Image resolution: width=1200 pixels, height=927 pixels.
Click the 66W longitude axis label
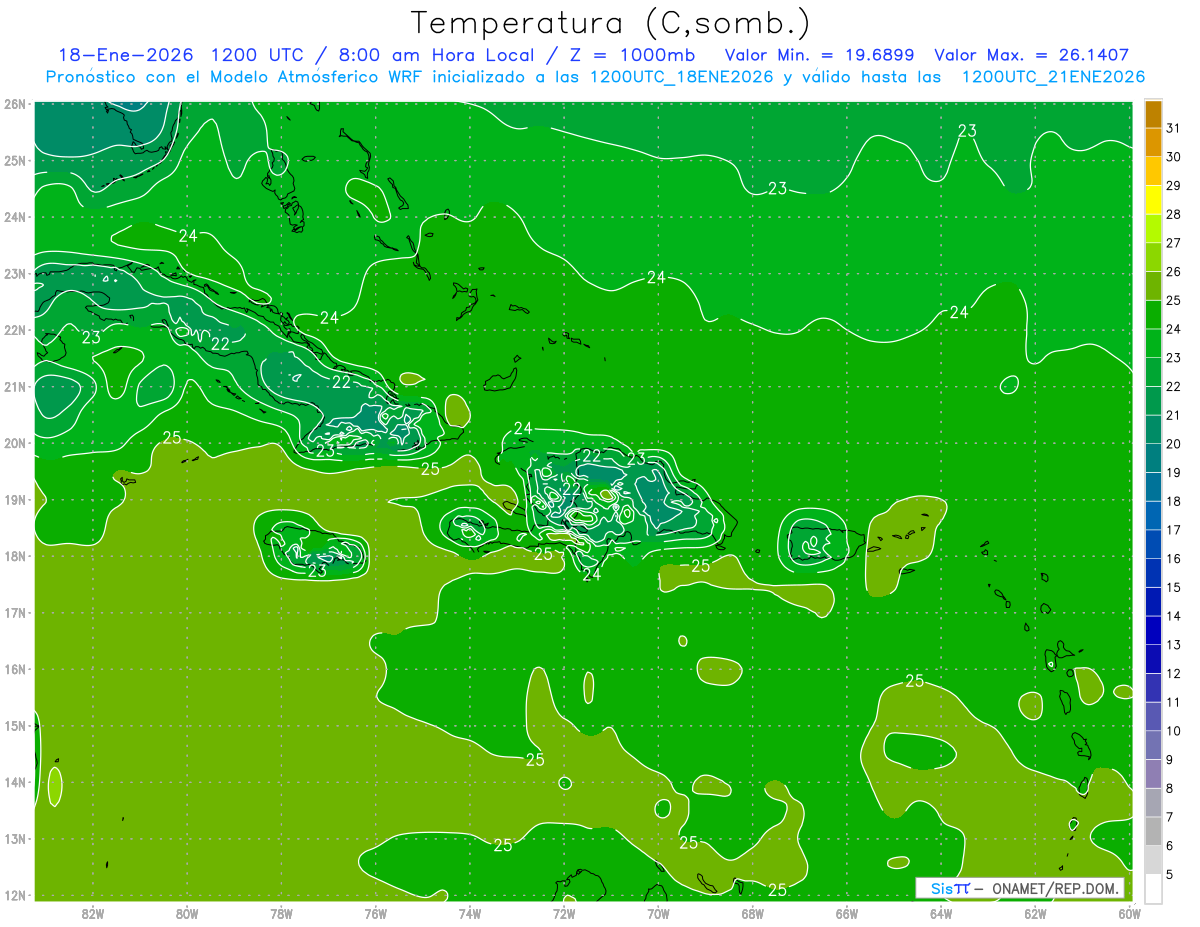pyautogui.click(x=846, y=913)
